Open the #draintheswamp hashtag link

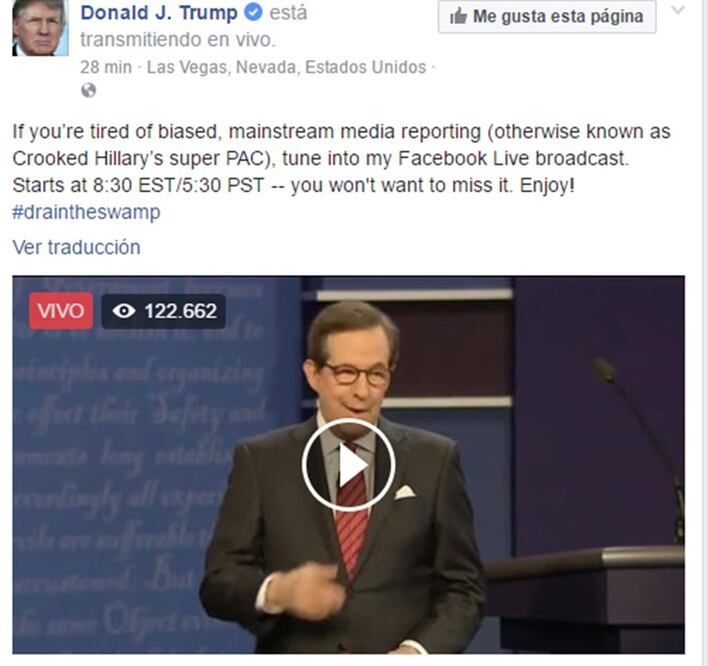point(86,212)
